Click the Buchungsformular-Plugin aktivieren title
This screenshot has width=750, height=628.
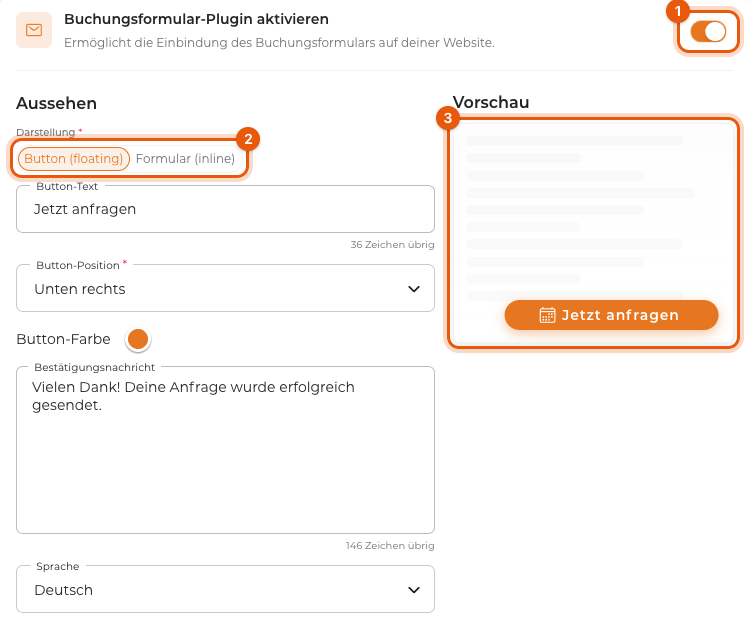pyautogui.click(x=196, y=19)
